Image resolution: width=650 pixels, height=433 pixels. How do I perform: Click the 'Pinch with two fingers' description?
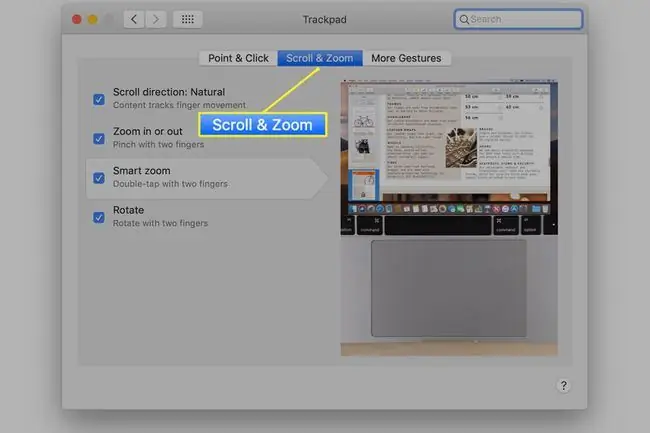[x=158, y=144]
